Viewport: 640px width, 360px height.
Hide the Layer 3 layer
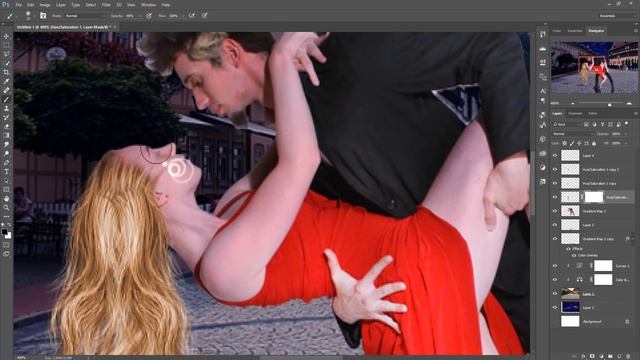coord(555,225)
